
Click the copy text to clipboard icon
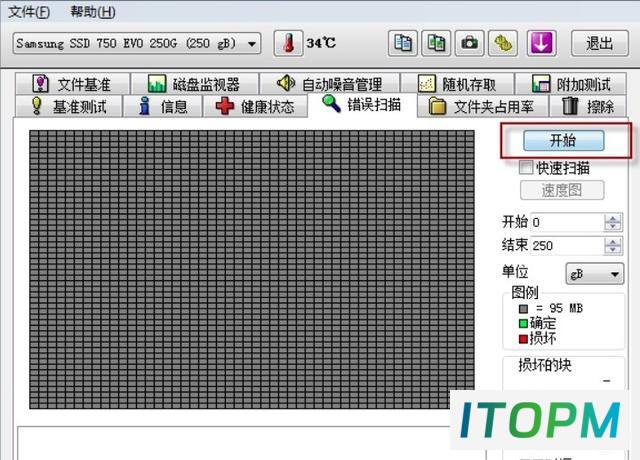403,43
